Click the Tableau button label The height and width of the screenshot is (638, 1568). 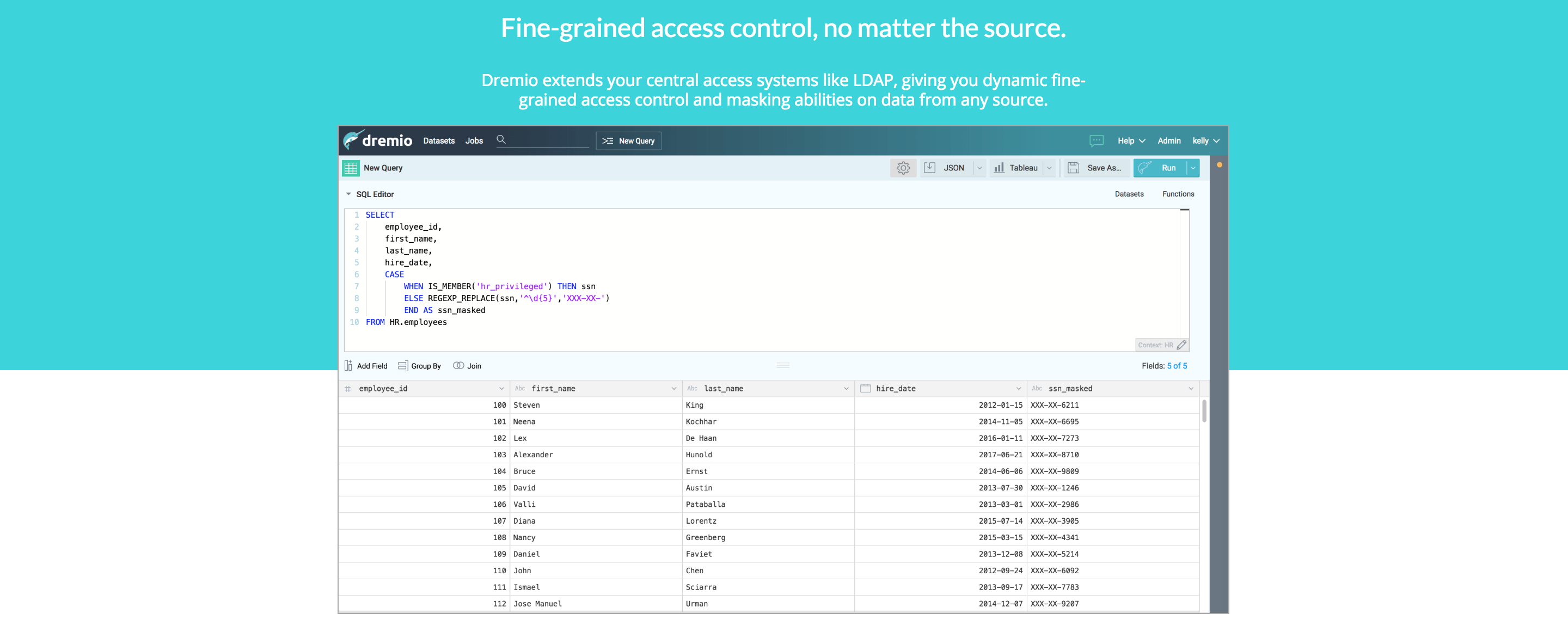1023,168
